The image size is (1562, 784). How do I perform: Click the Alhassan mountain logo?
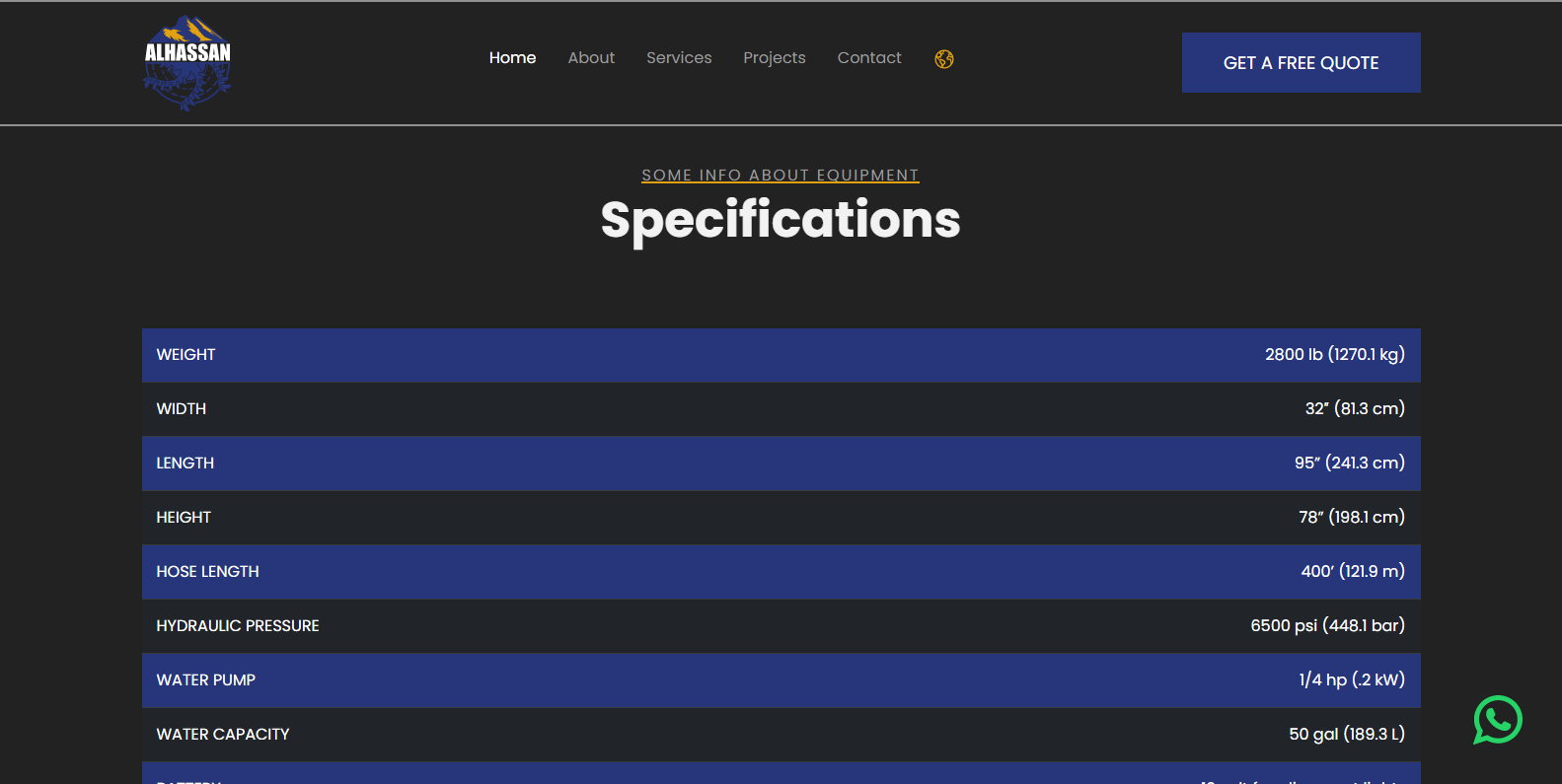click(x=187, y=62)
